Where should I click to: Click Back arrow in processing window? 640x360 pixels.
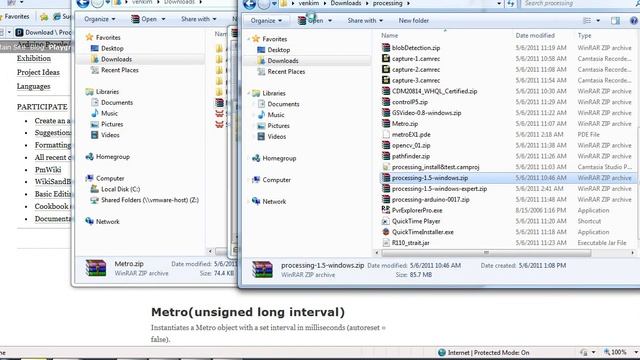[249, 4]
